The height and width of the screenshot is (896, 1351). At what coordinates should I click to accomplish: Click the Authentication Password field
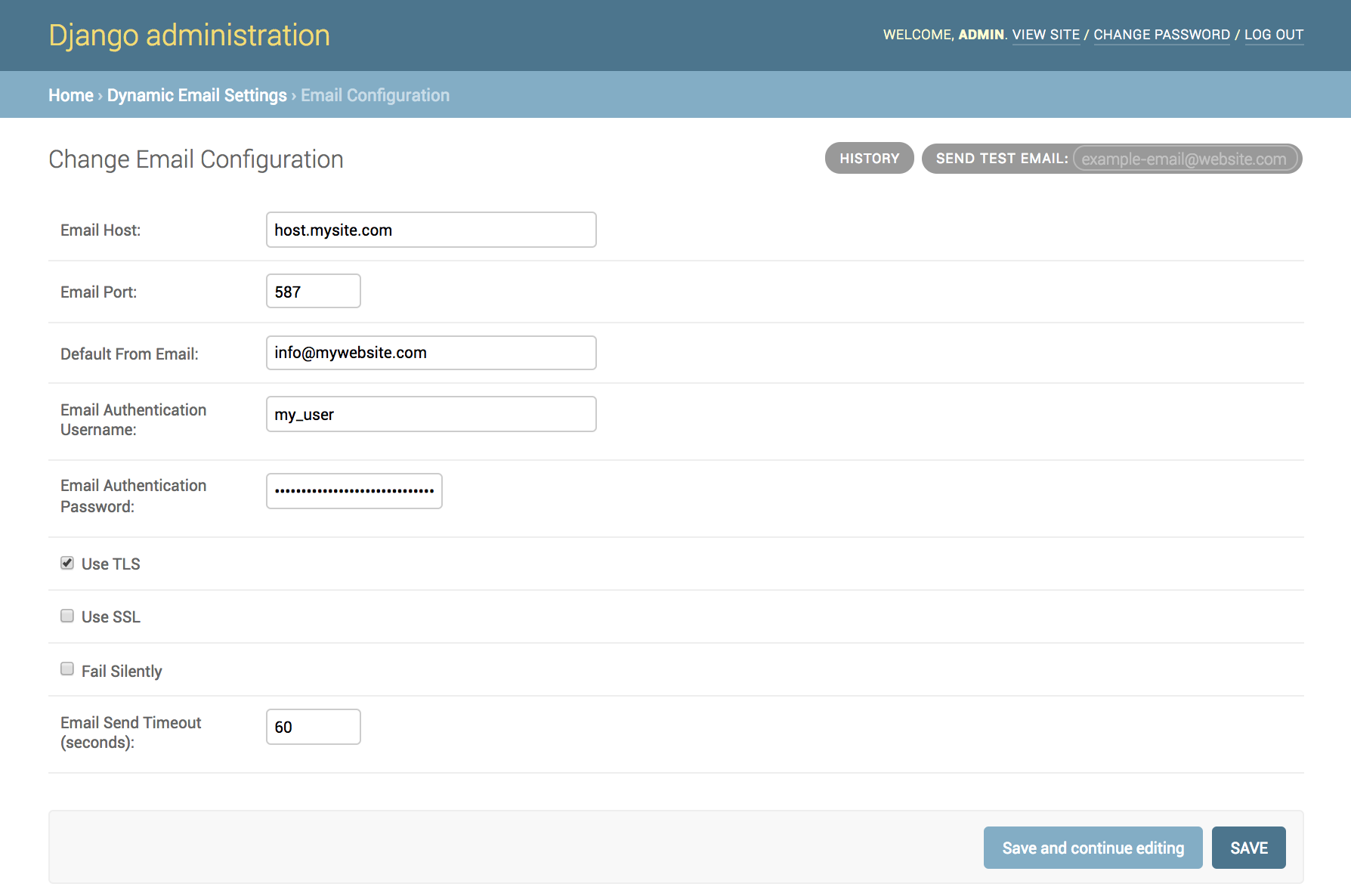tap(354, 491)
